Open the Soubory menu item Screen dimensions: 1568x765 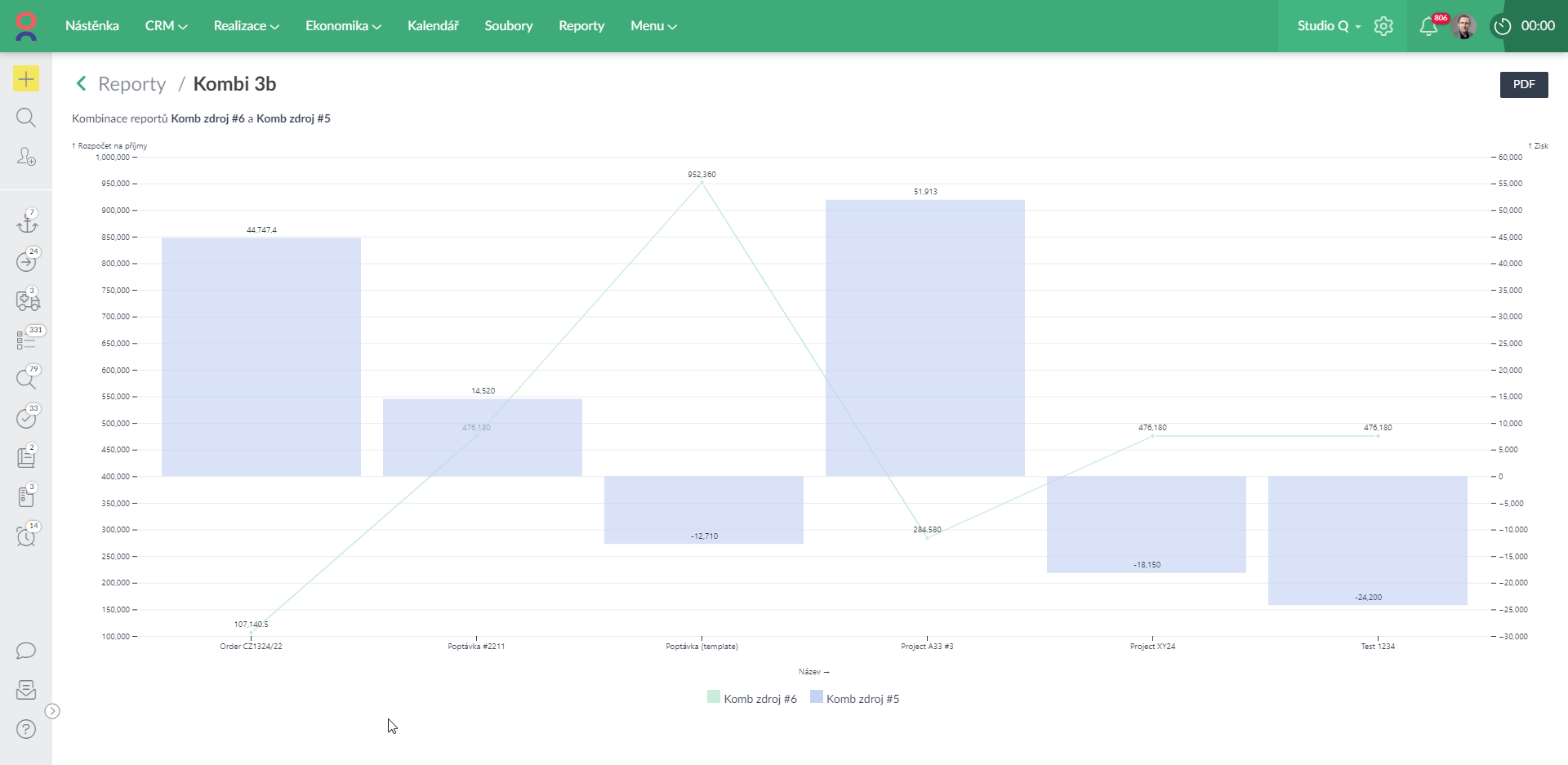(508, 26)
